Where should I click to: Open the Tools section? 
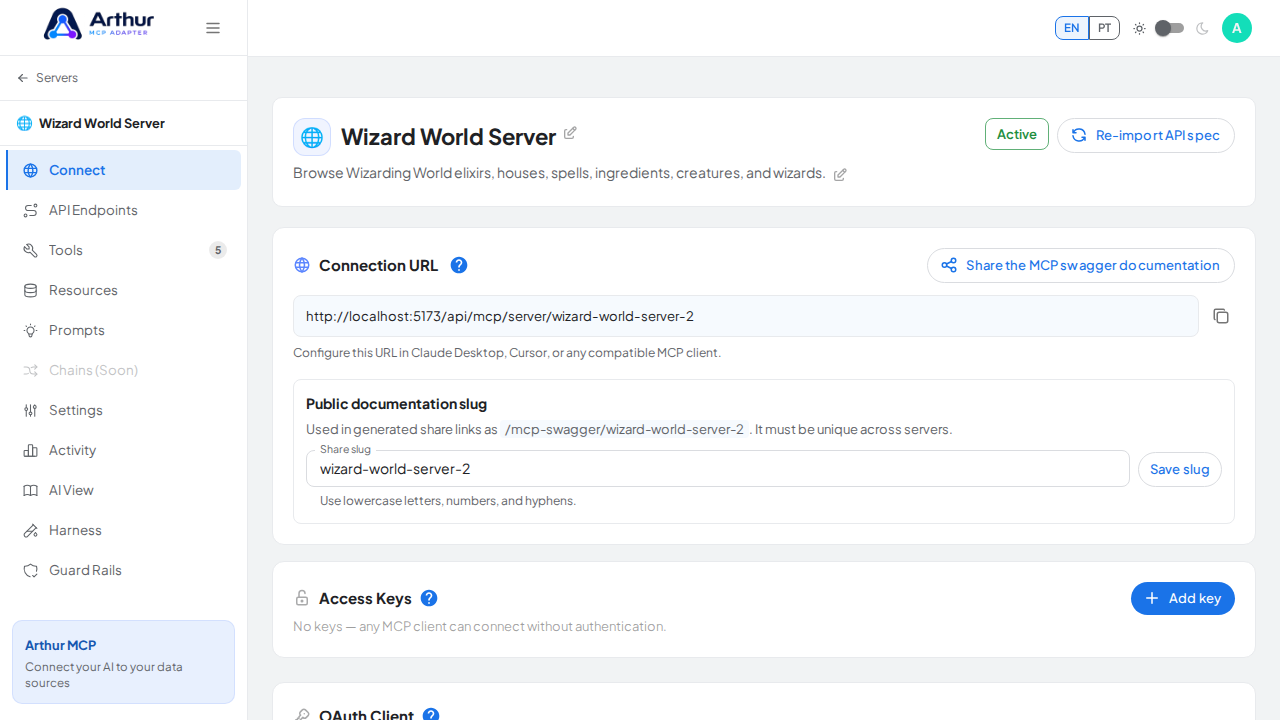point(124,250)
